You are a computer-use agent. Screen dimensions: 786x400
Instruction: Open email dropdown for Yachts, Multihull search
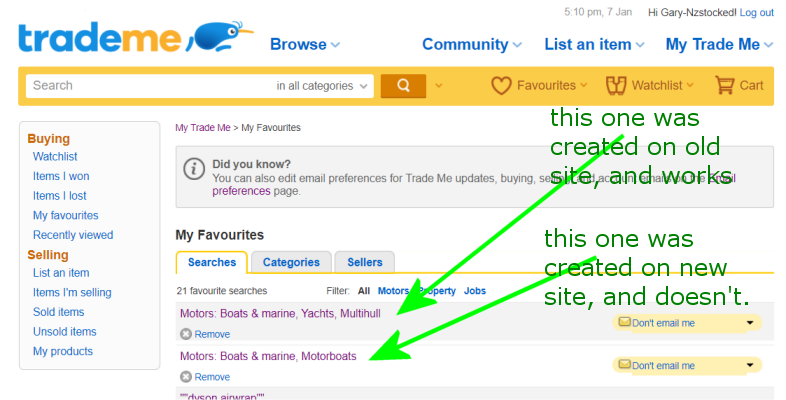[750, 323]
